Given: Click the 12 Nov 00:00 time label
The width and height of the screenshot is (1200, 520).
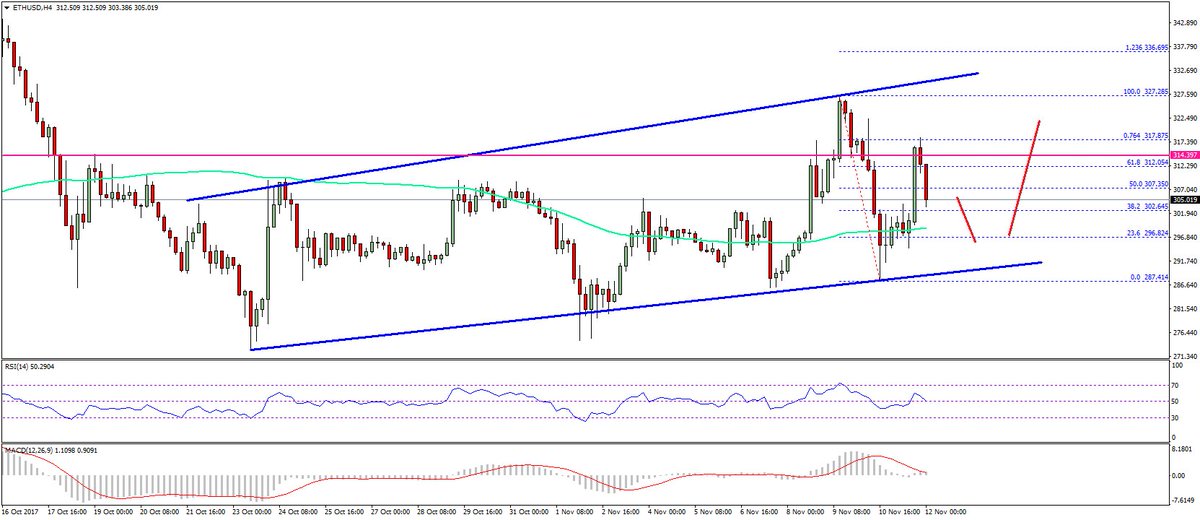Looking at the screenshot, I should [x=943, y=512].
